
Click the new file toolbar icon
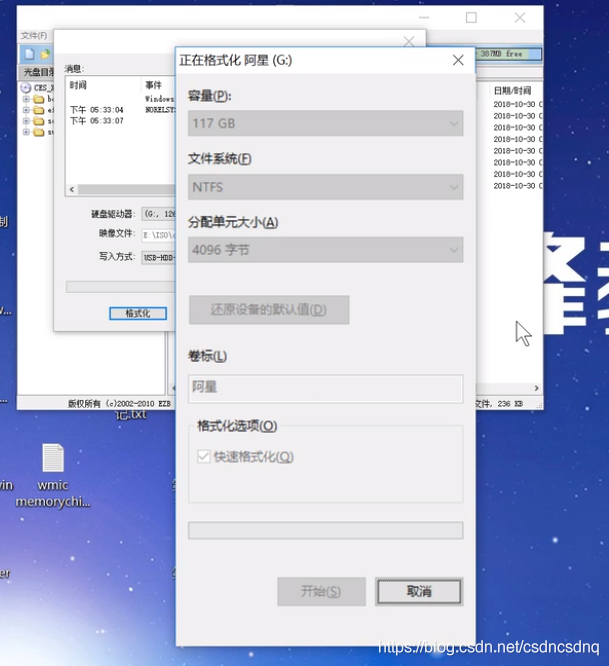[30, 54]
